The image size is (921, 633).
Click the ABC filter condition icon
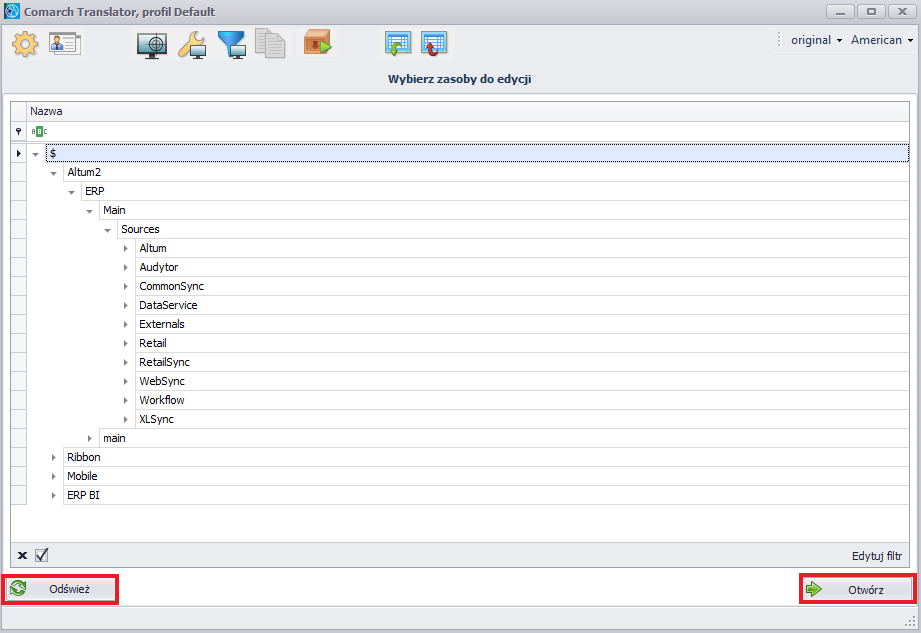pos(39,132)
